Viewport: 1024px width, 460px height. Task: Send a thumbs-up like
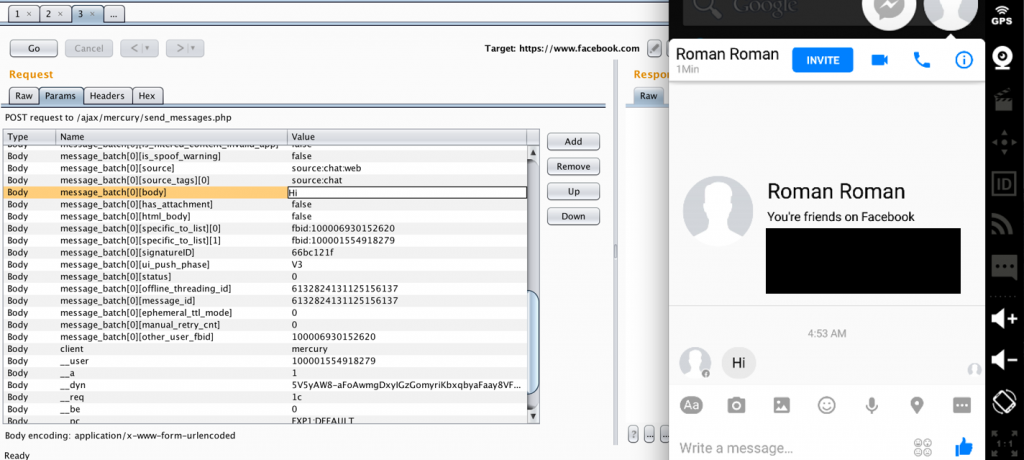click(x=964, y=448)
